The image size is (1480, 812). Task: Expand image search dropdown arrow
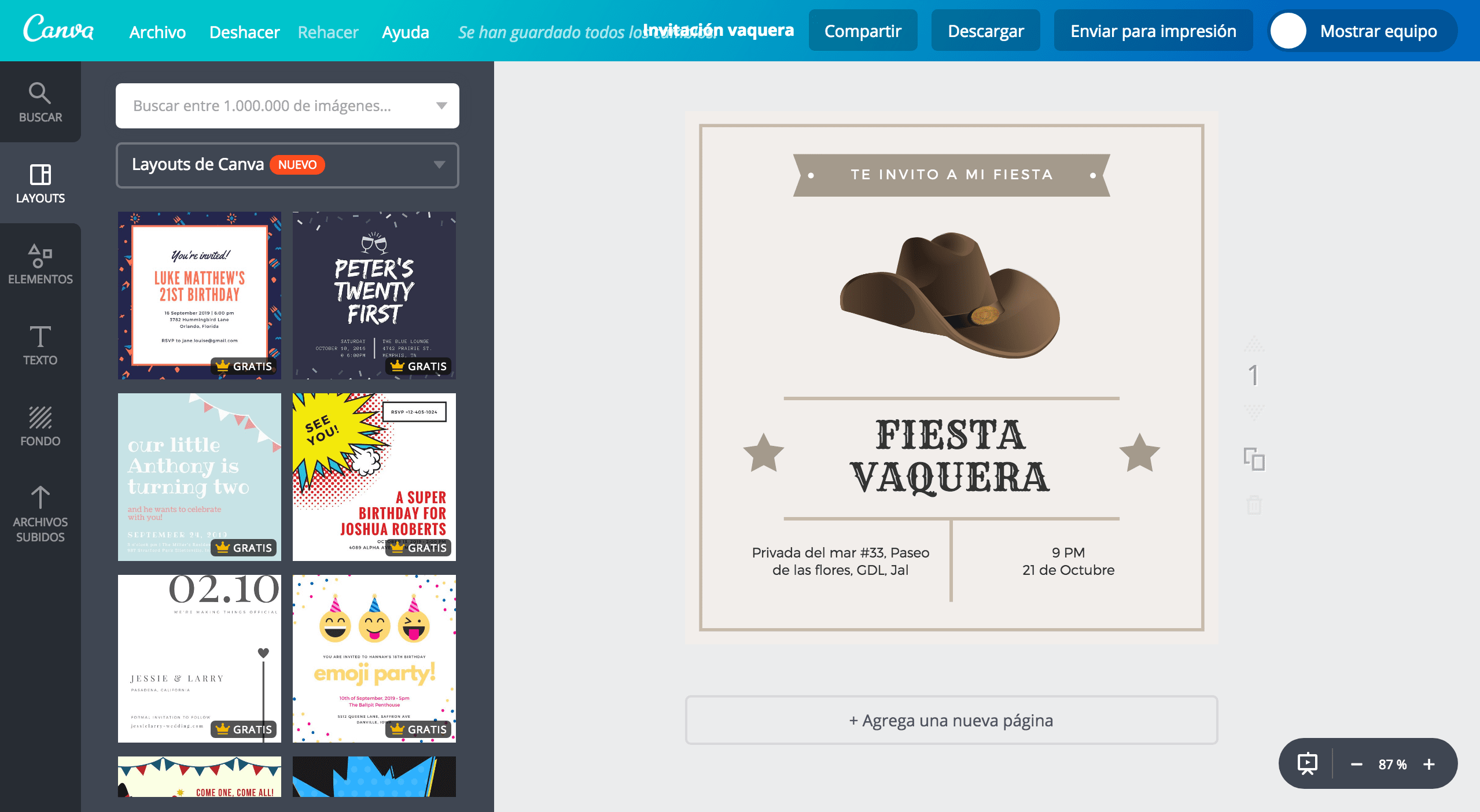click(441, 106)
